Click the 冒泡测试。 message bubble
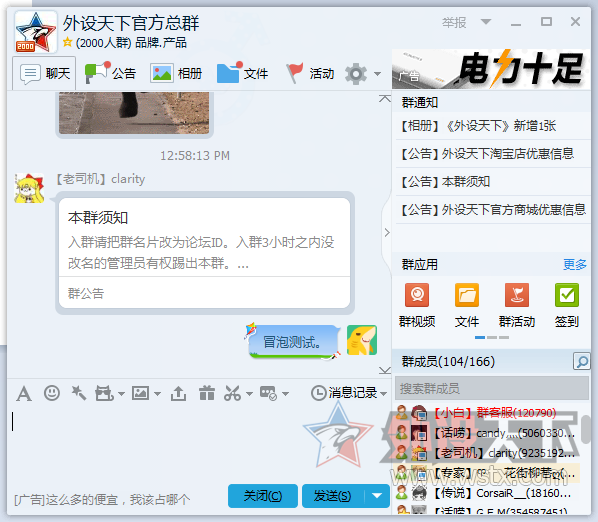Screen dimensions: 598x522 [293, 342]
